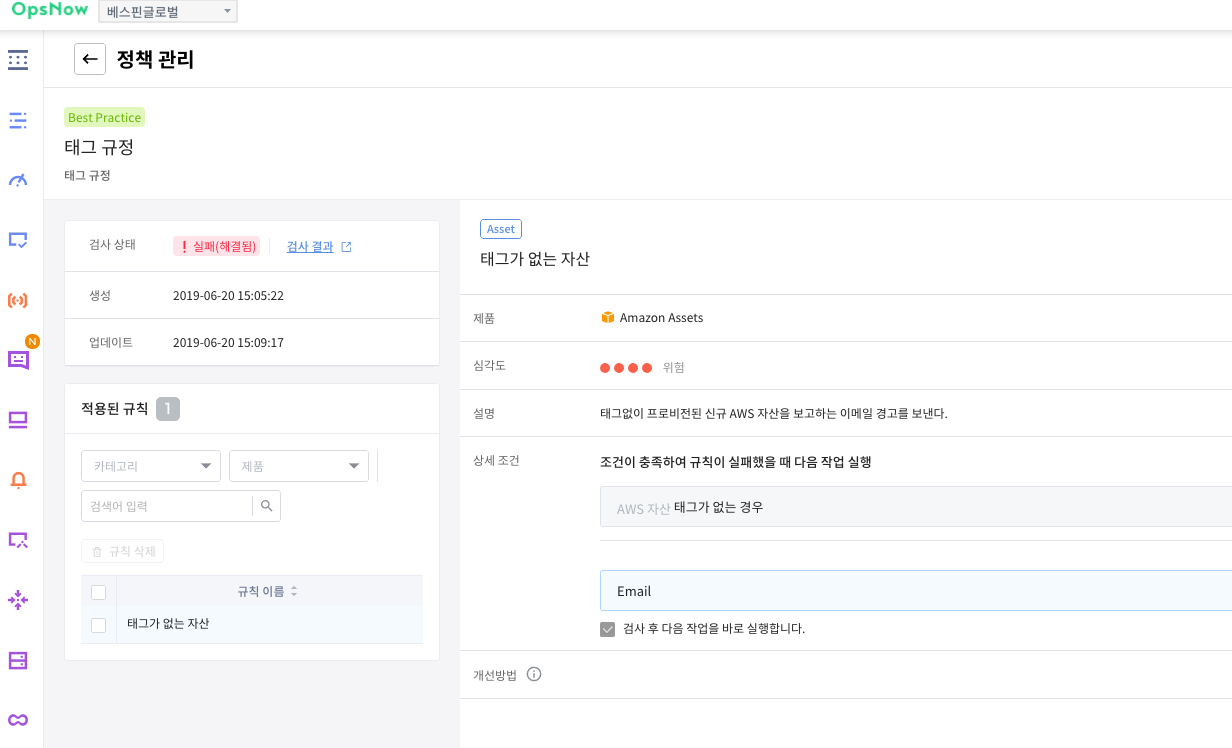This screenshot has height=748, width=1232.
Task: Click the 검사 결과 link
Action: click(310, 246)
